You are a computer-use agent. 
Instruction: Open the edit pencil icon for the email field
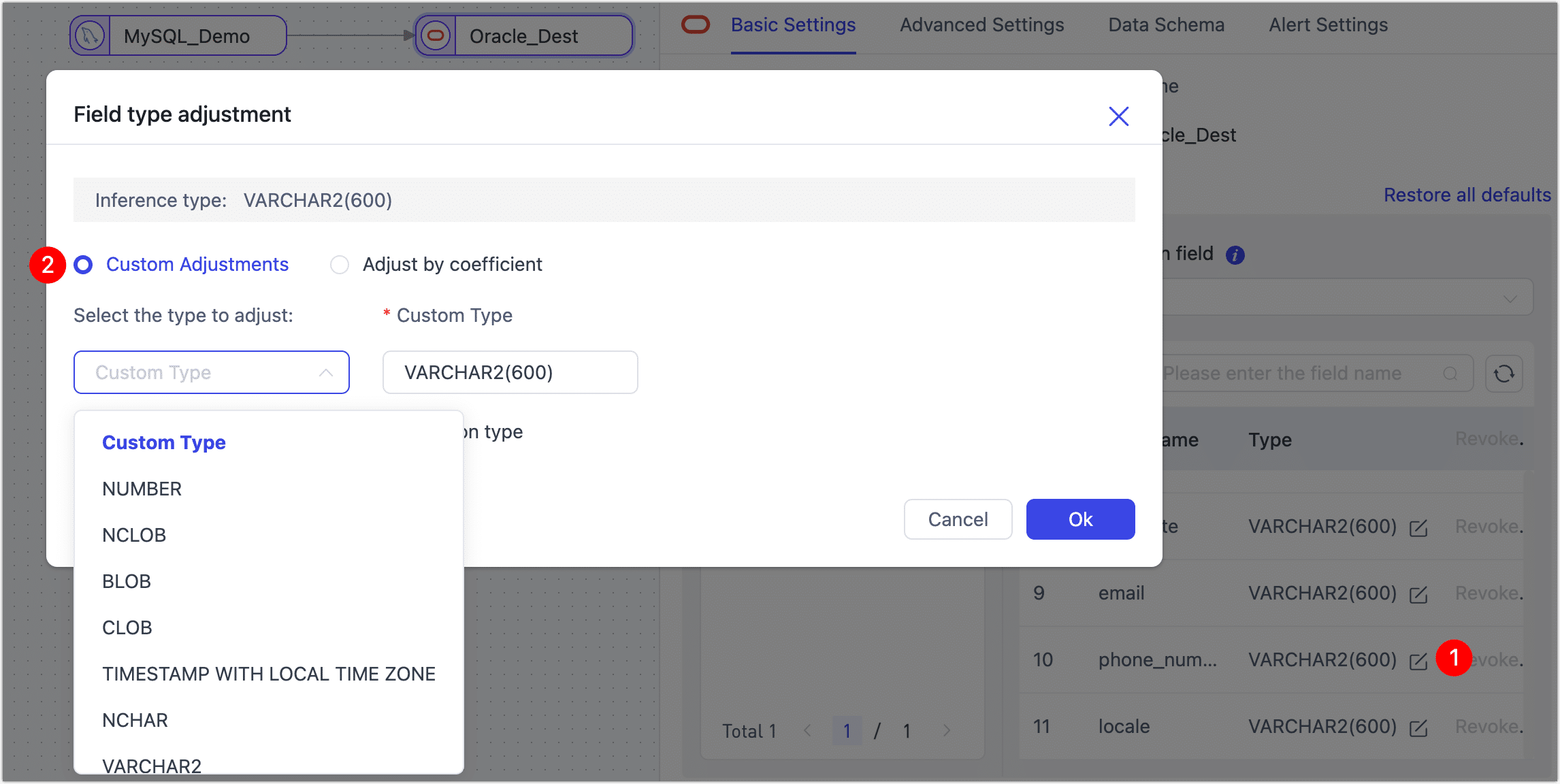[x=1418, y=593]
